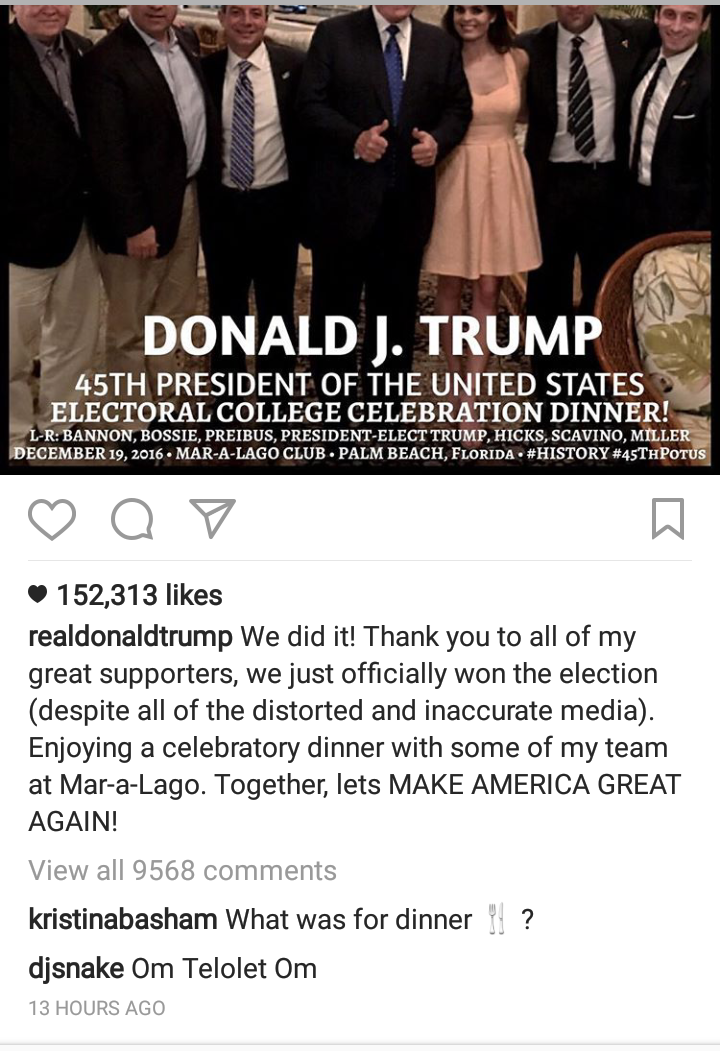Open the realdonaldtrump profile from caption
The width and height of the screenshot is (720, 1051).
click(x=130, y=636)
